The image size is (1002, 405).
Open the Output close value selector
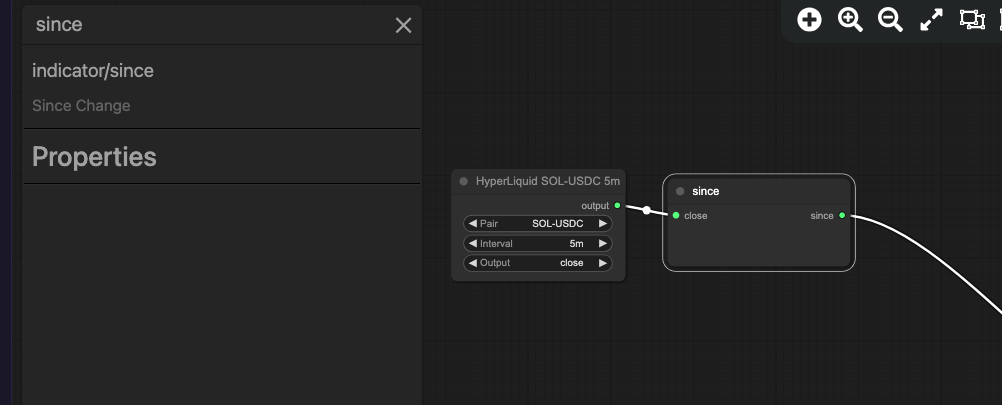click(537, 263)
